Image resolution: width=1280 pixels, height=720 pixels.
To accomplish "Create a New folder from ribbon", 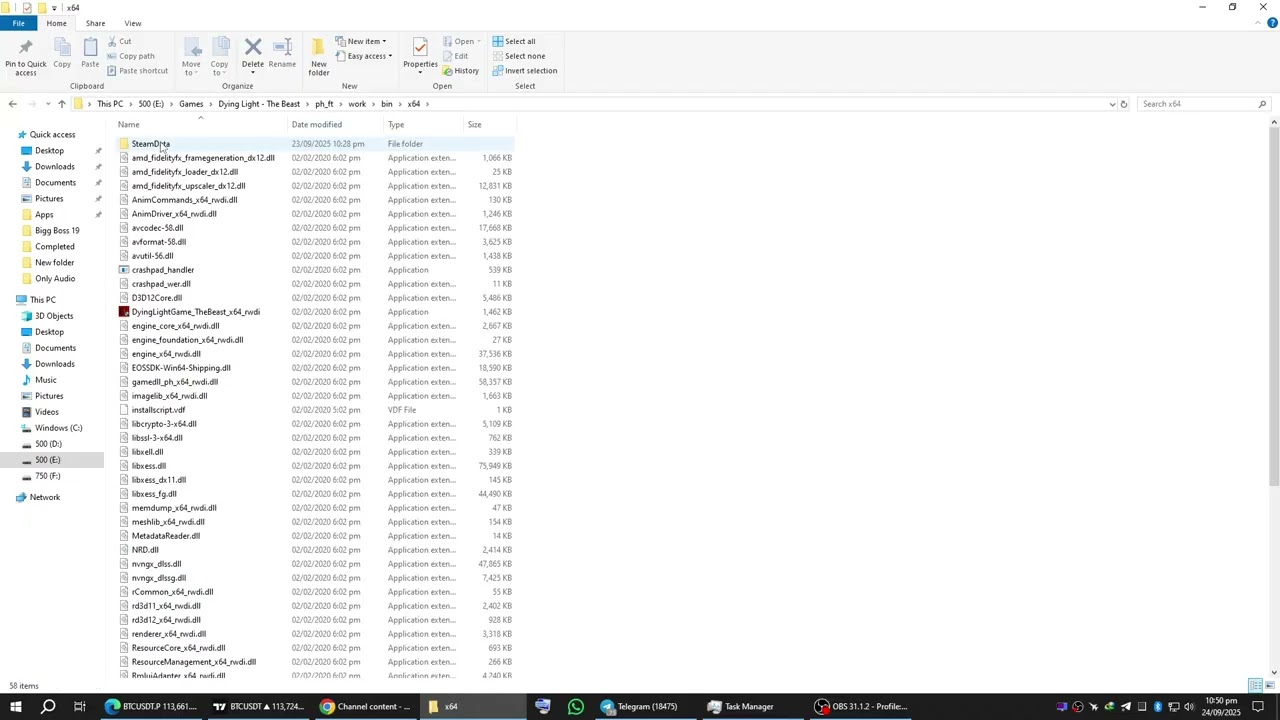I will pos(319,57).
